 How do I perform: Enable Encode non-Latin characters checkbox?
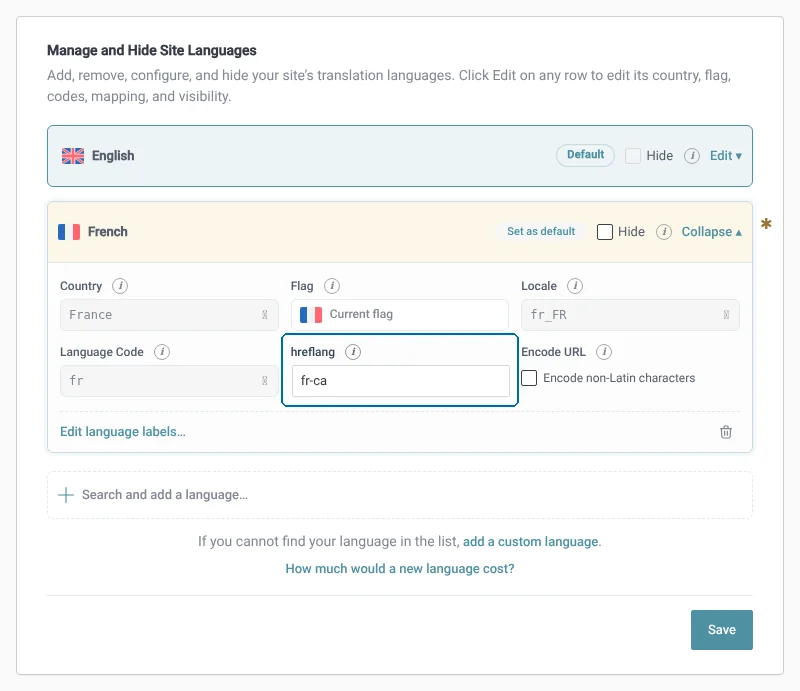coord(529,378)
